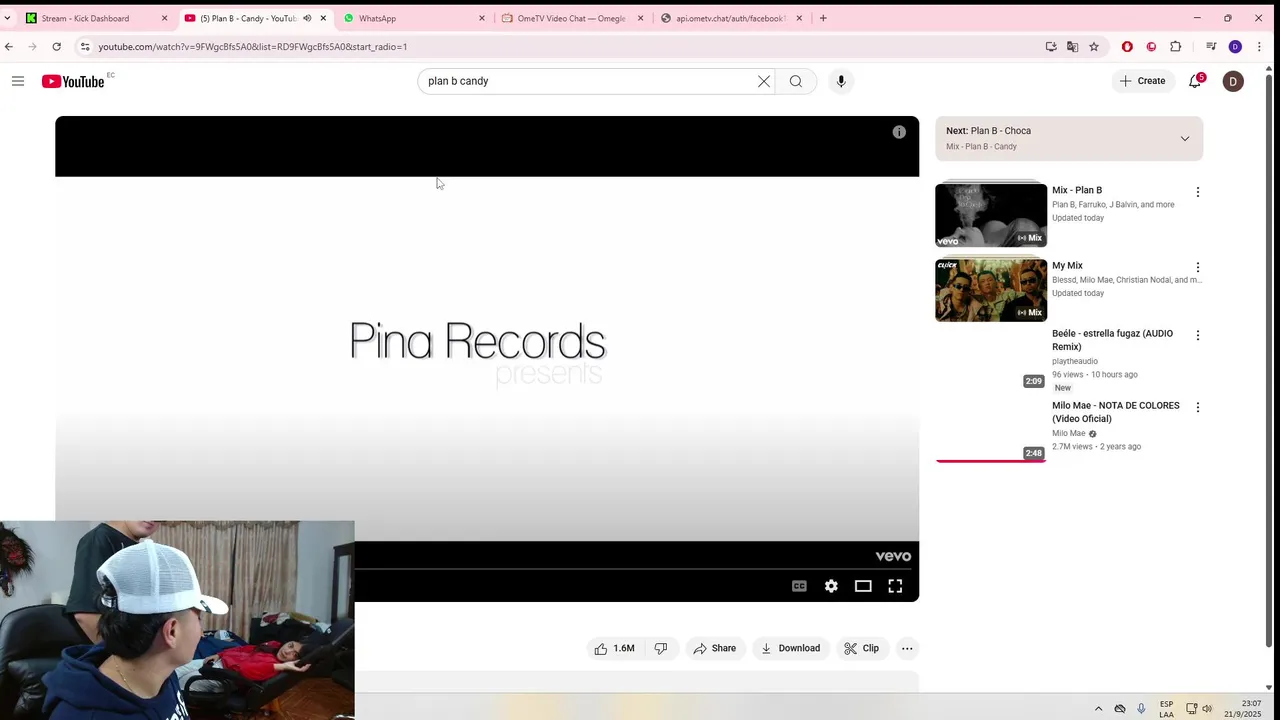Switch to the WhatsApp tab

point(412,18)
